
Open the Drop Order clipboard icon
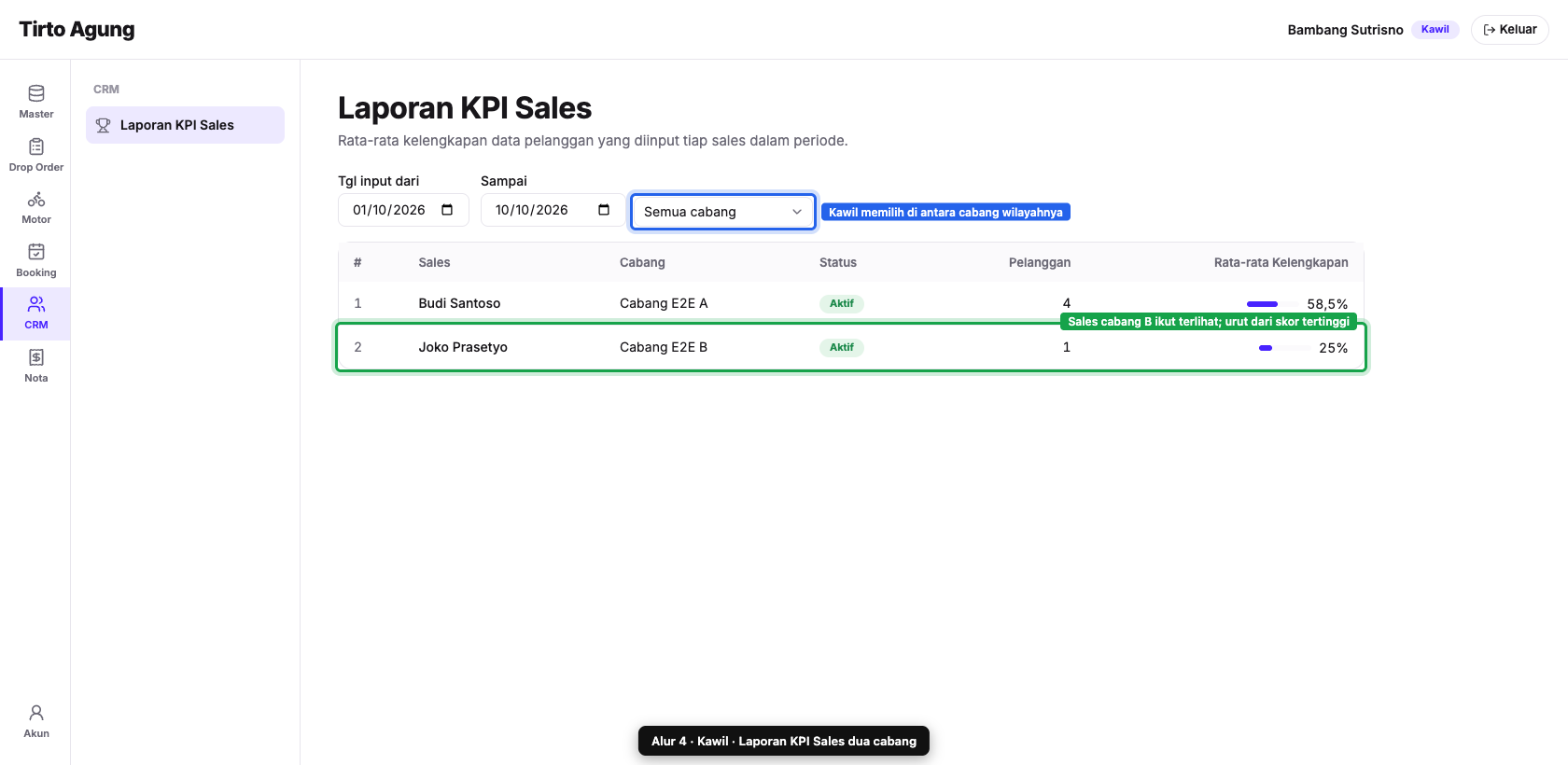point(36,146)
